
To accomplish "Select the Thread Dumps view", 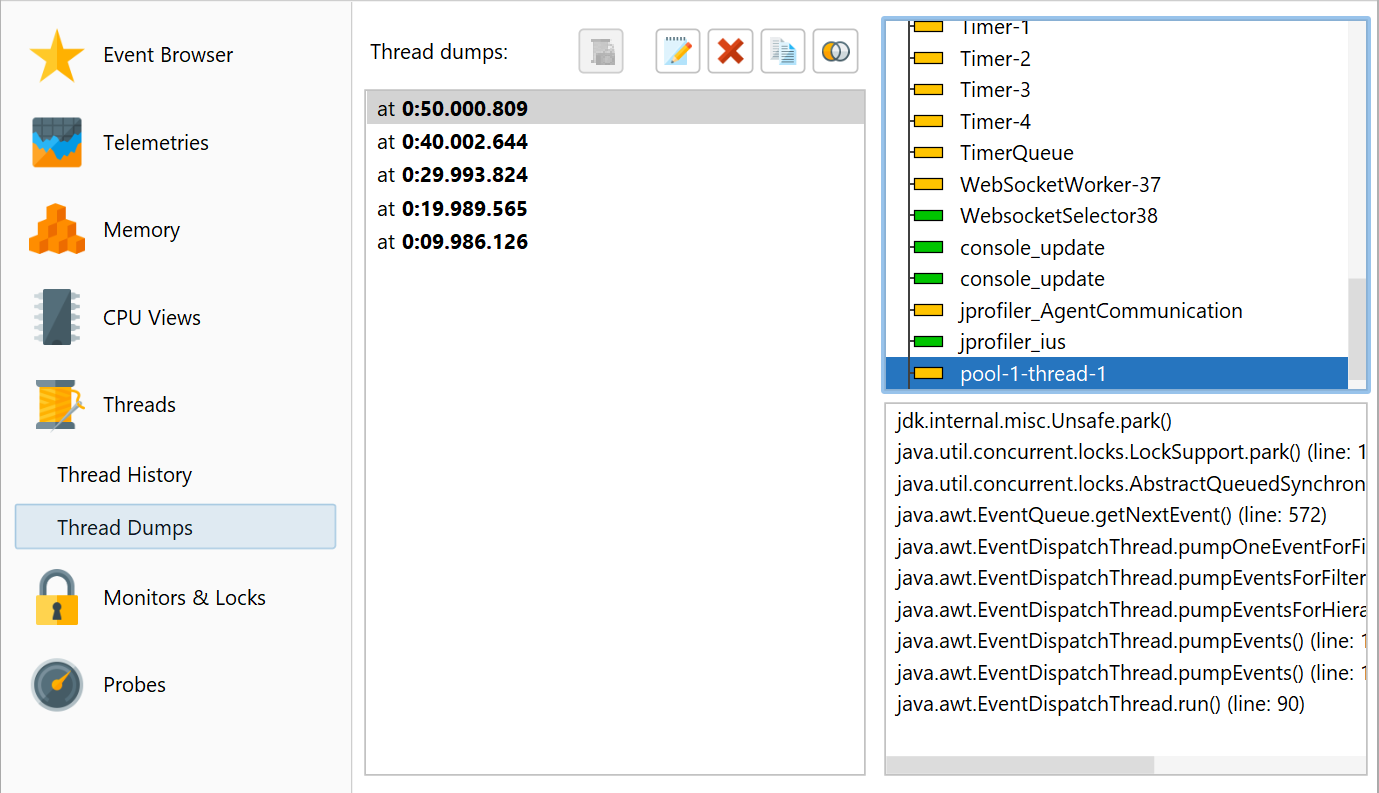I will [175, 527].
